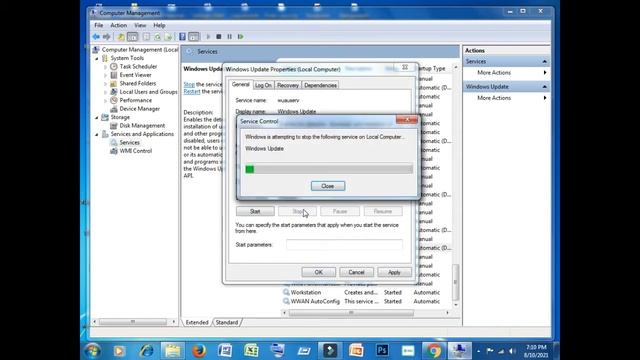Viewport: 640px width, 360px height.
Task: Switch to the Dependencies tab
Action: [x=320, y=85]
